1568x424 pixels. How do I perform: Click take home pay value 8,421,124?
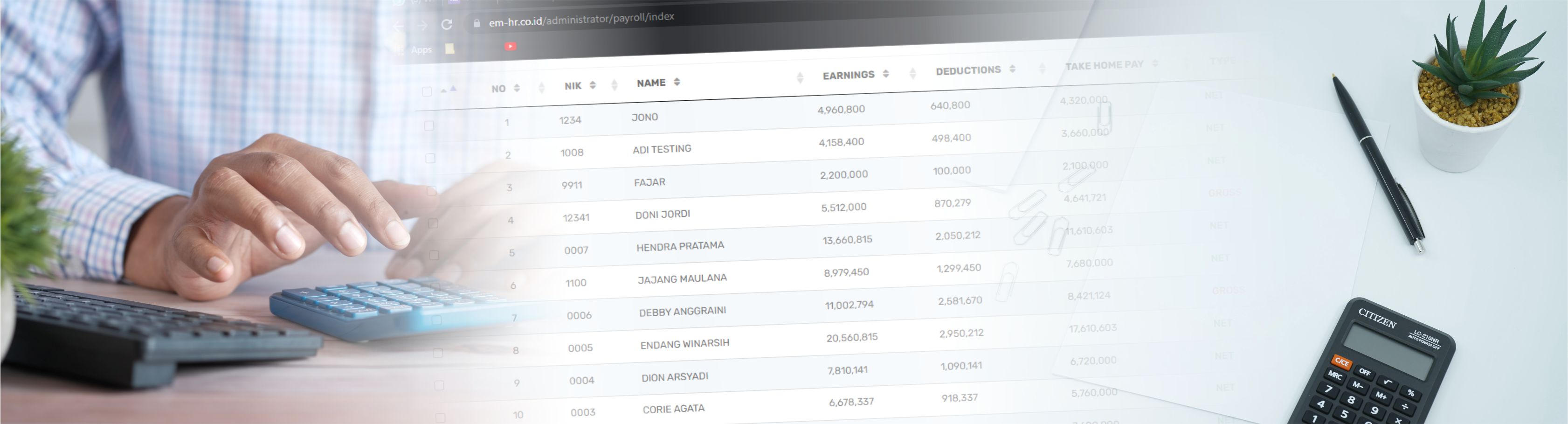pyautogui.click(x=1089, y=296)
